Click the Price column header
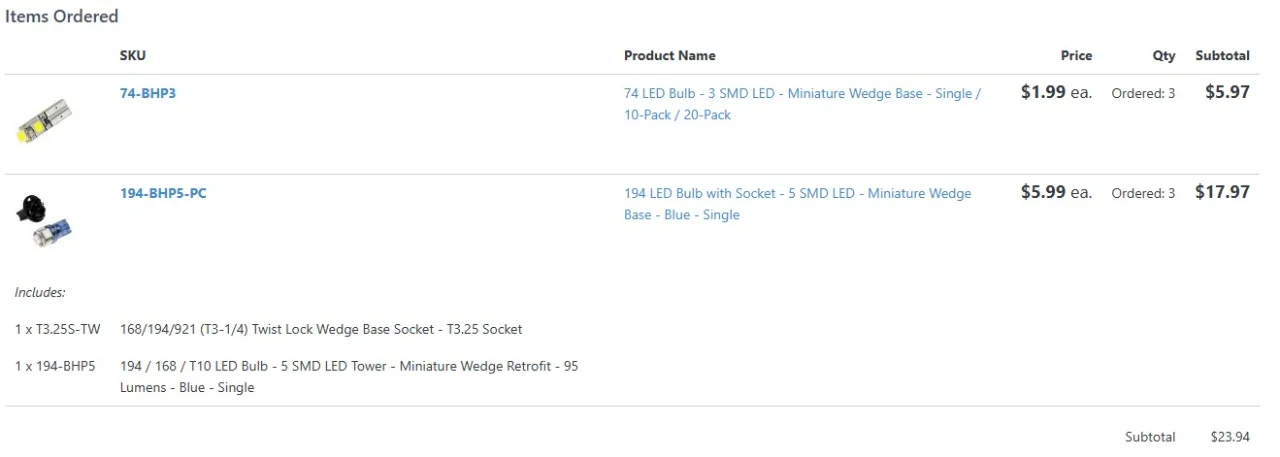This screenshot has height=457, width=1280. coord(1076,56)
